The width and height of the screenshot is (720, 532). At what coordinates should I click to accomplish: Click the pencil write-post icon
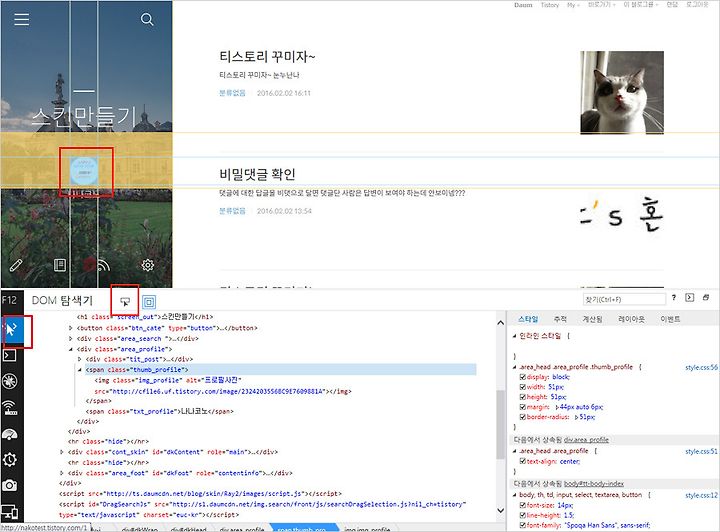pyautogui.click(x=16, y=265)
